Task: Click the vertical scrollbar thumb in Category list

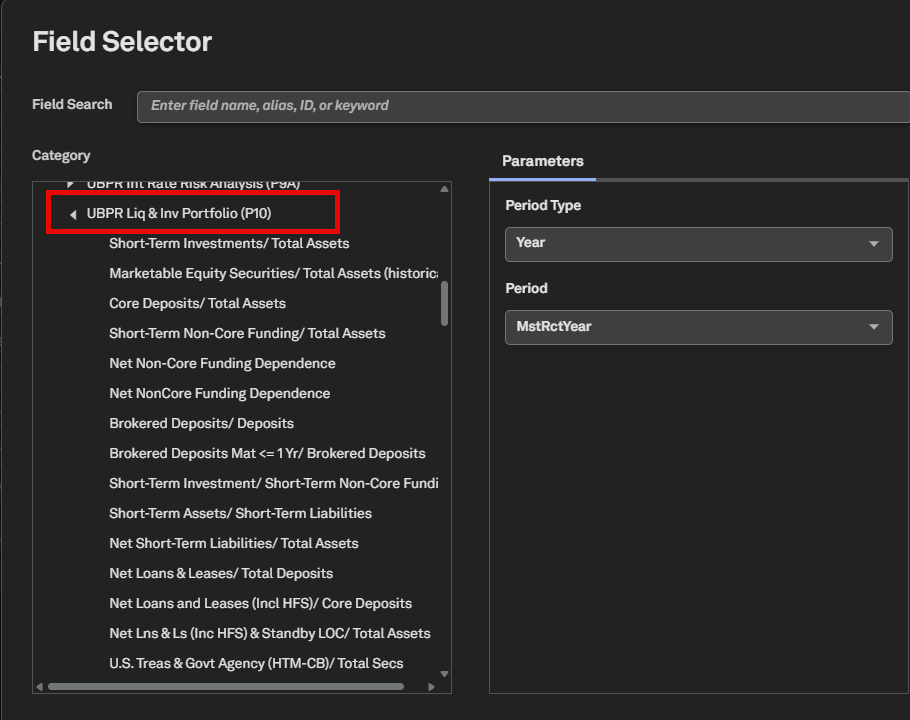Action: (x=445, y=303)
